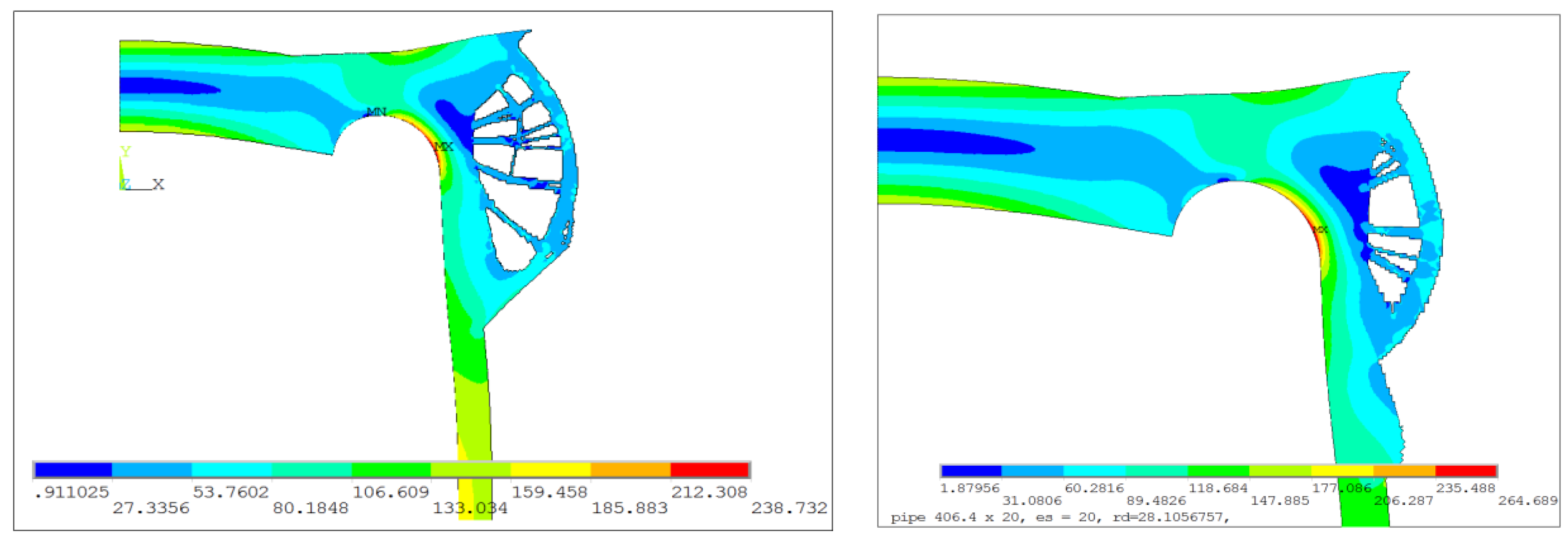Click the red legend swatch in right plot

(x=1466, y=471)
